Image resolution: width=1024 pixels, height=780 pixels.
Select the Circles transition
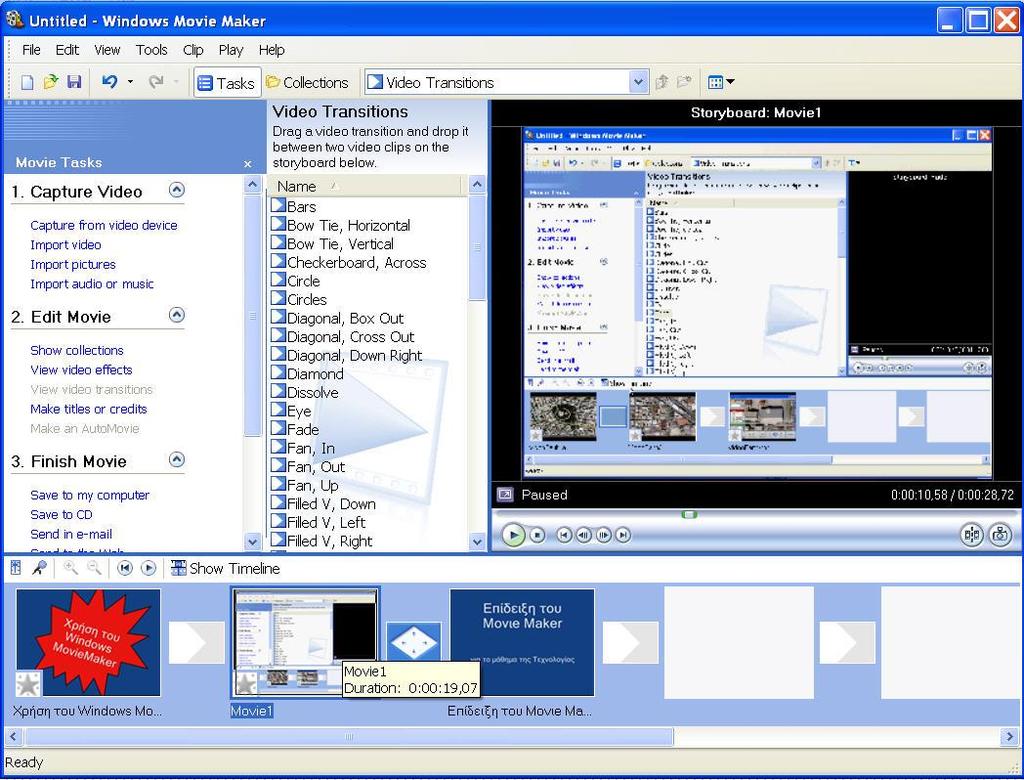click(298, 300)
